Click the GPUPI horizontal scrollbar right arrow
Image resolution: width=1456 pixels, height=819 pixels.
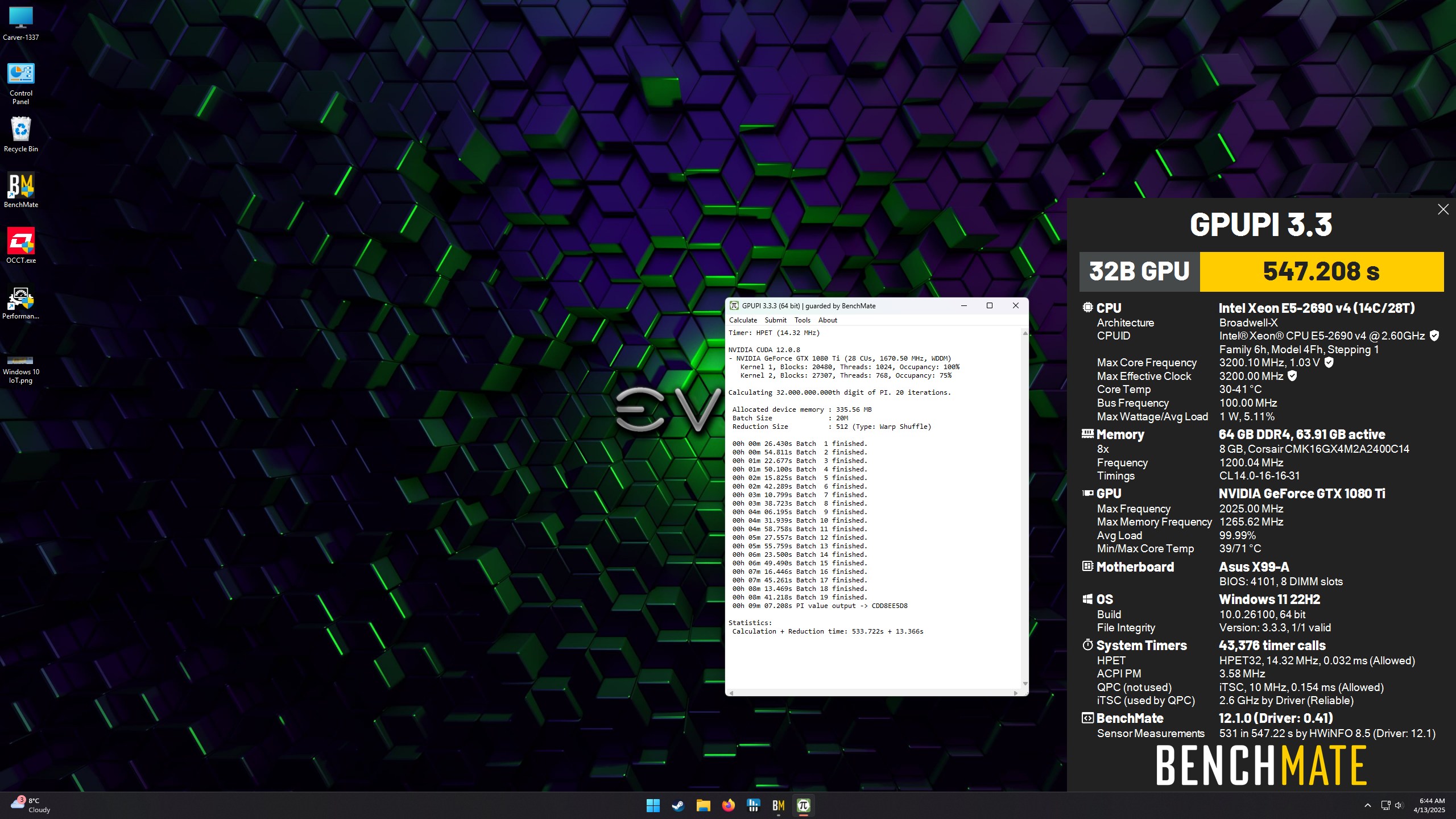(1016, 693)
